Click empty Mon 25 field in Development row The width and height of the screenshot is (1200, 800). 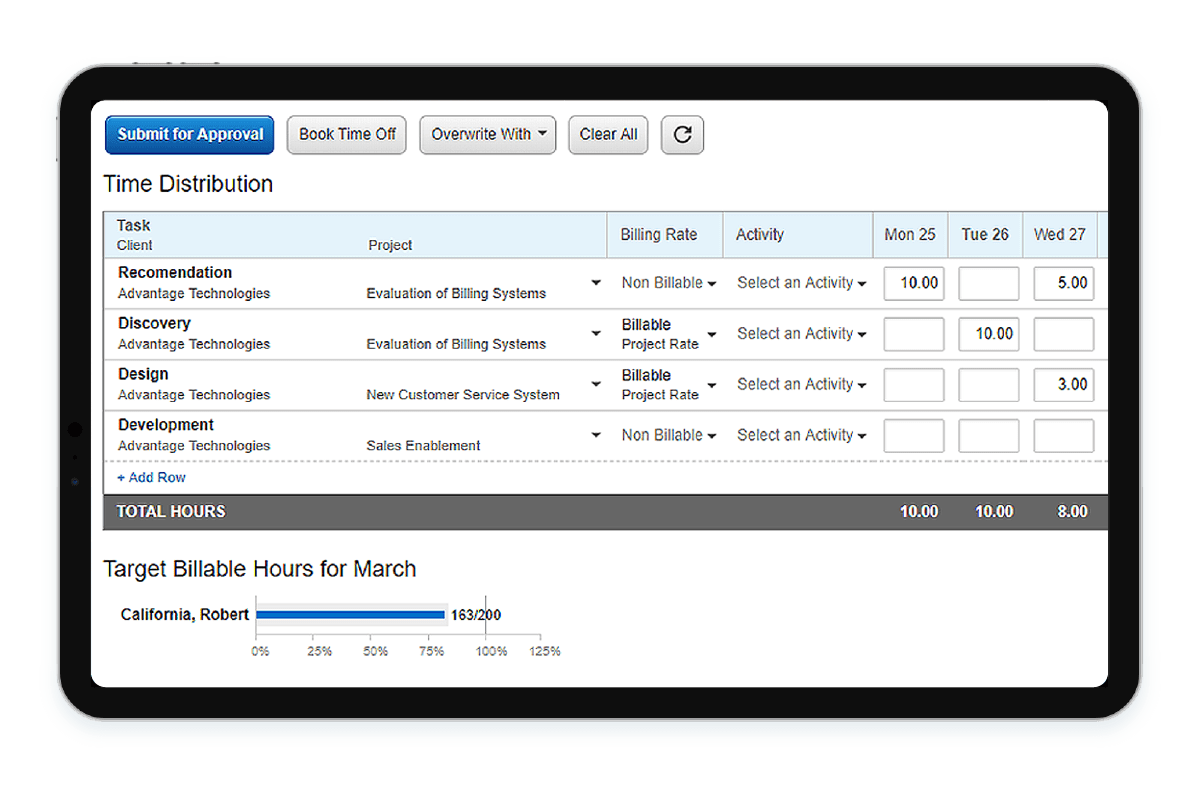pos(914,436)
